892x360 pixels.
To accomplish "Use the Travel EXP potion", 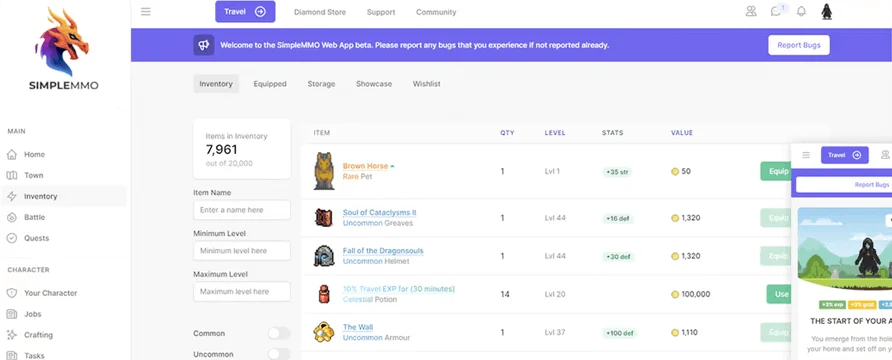I will (779, 294).
